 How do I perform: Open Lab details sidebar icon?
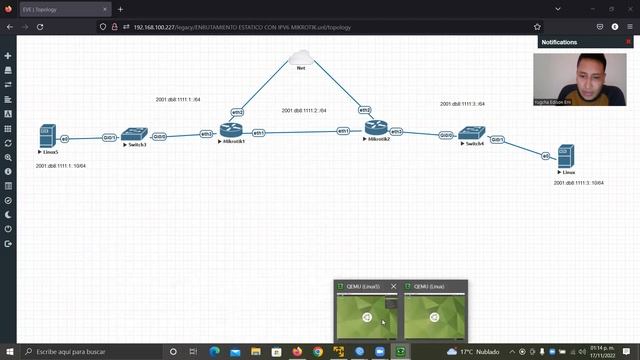point(8,186)
